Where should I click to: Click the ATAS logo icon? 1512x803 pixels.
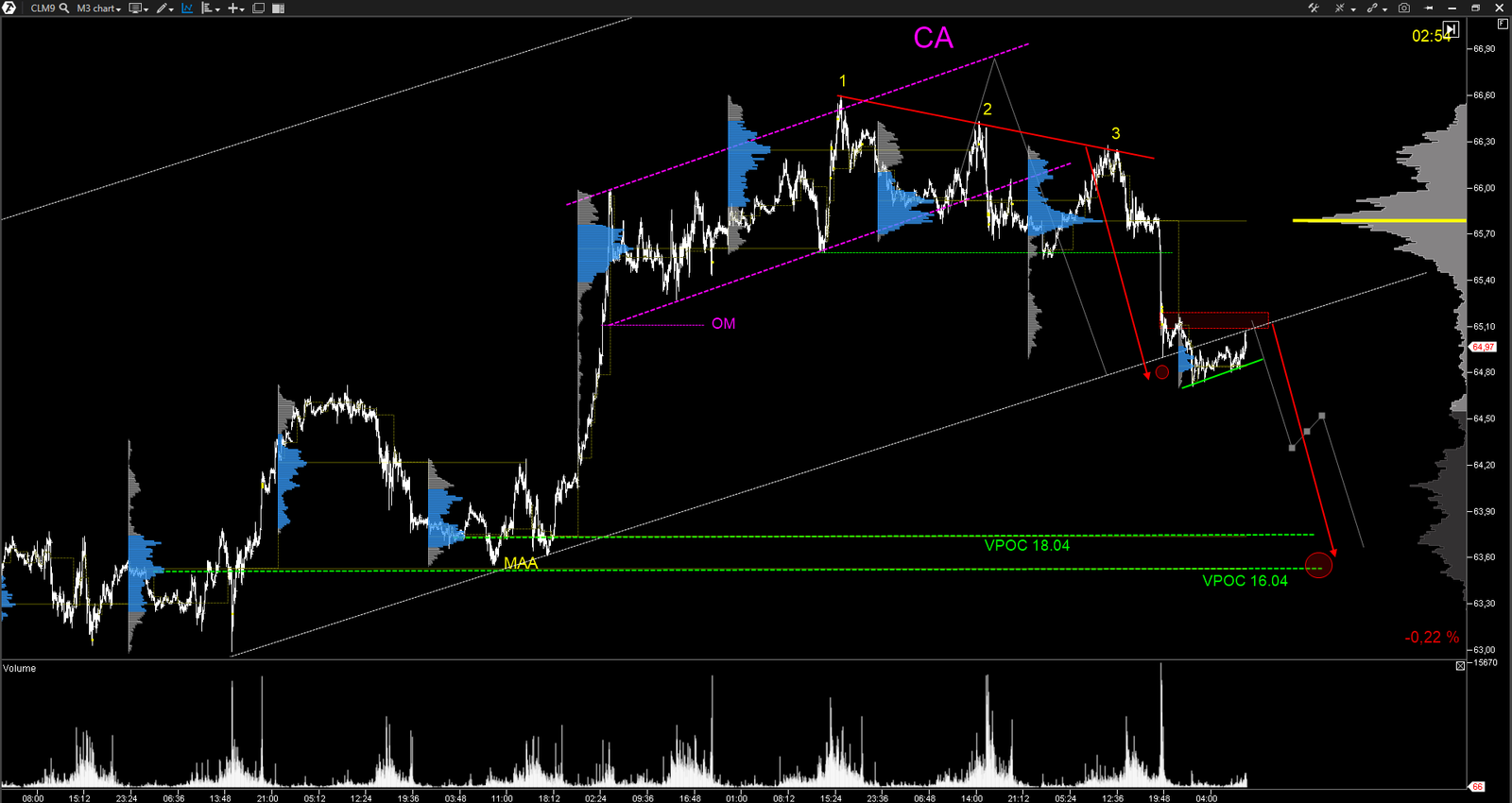click(x=9, y=8)
